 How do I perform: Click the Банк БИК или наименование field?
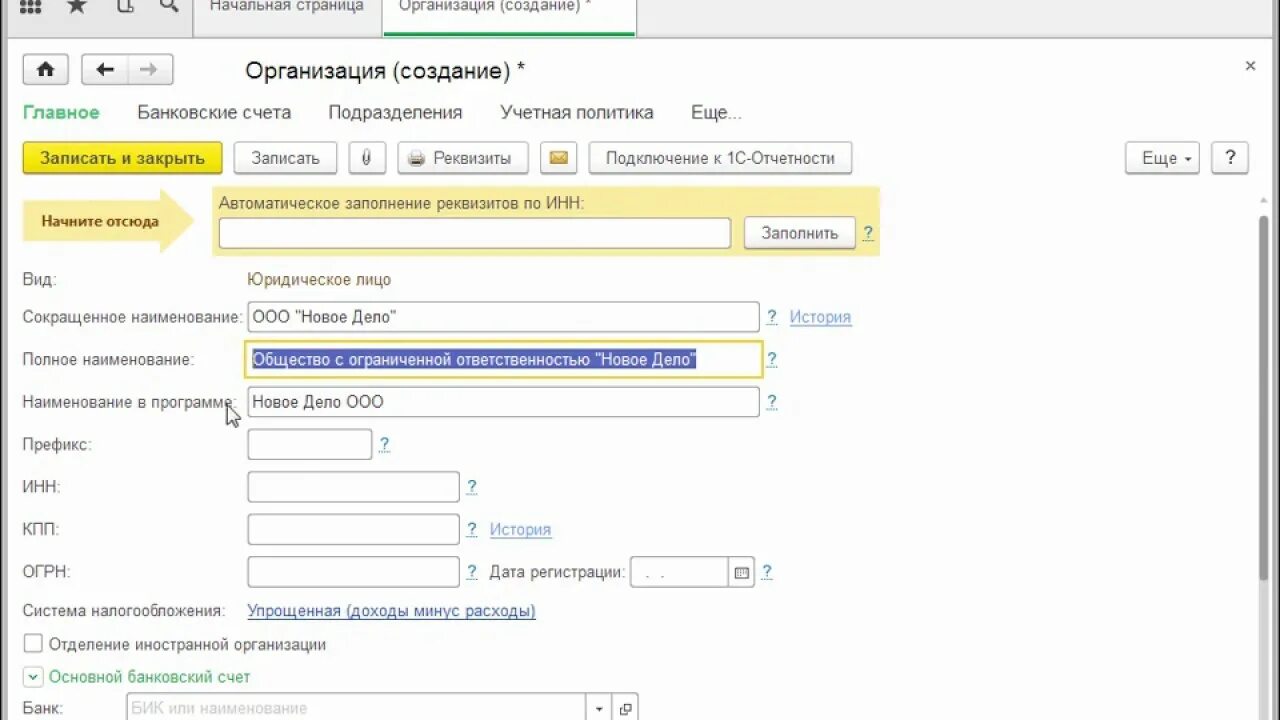(357, 709)
